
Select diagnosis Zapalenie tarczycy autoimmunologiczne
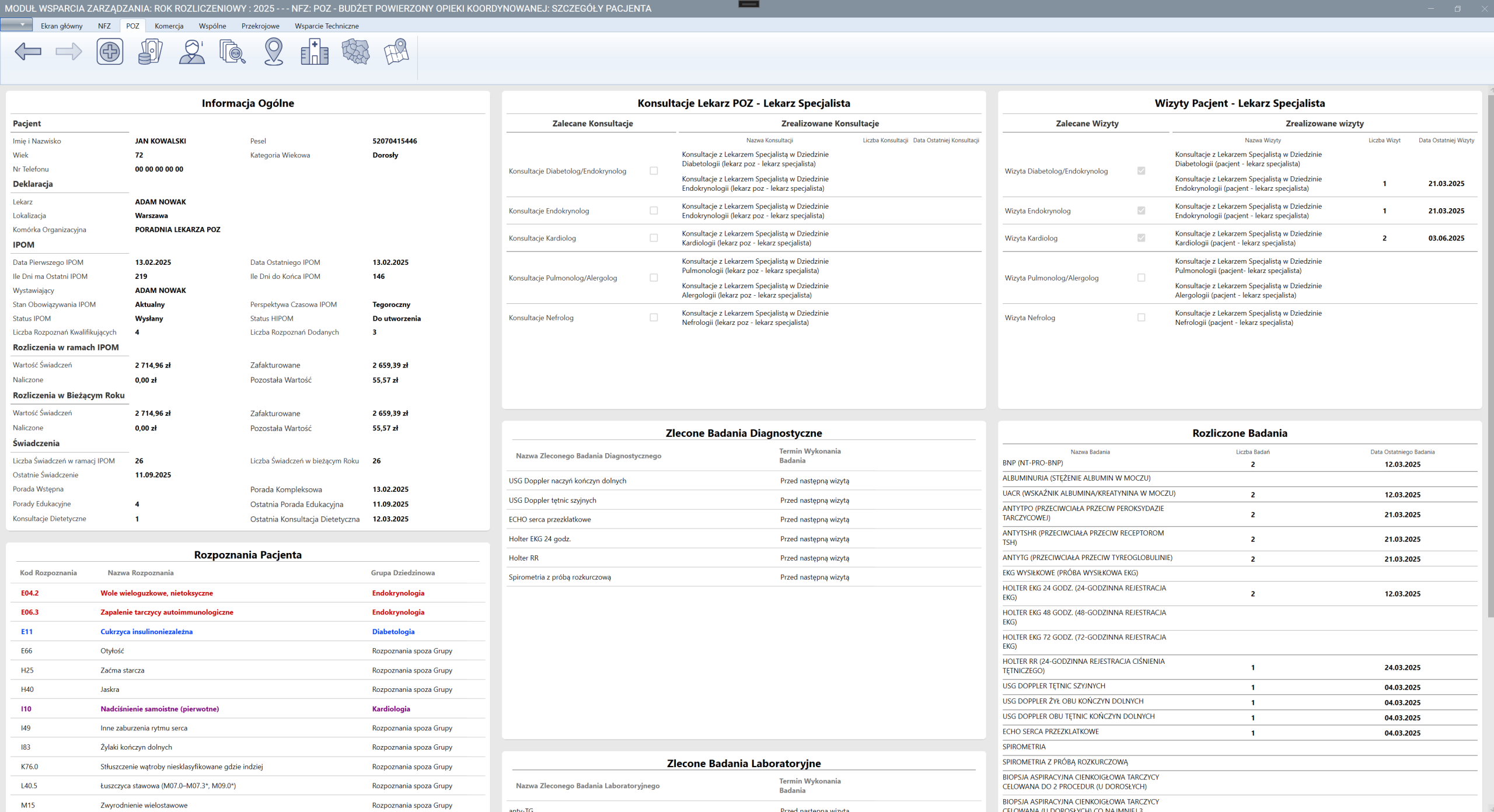167,612
